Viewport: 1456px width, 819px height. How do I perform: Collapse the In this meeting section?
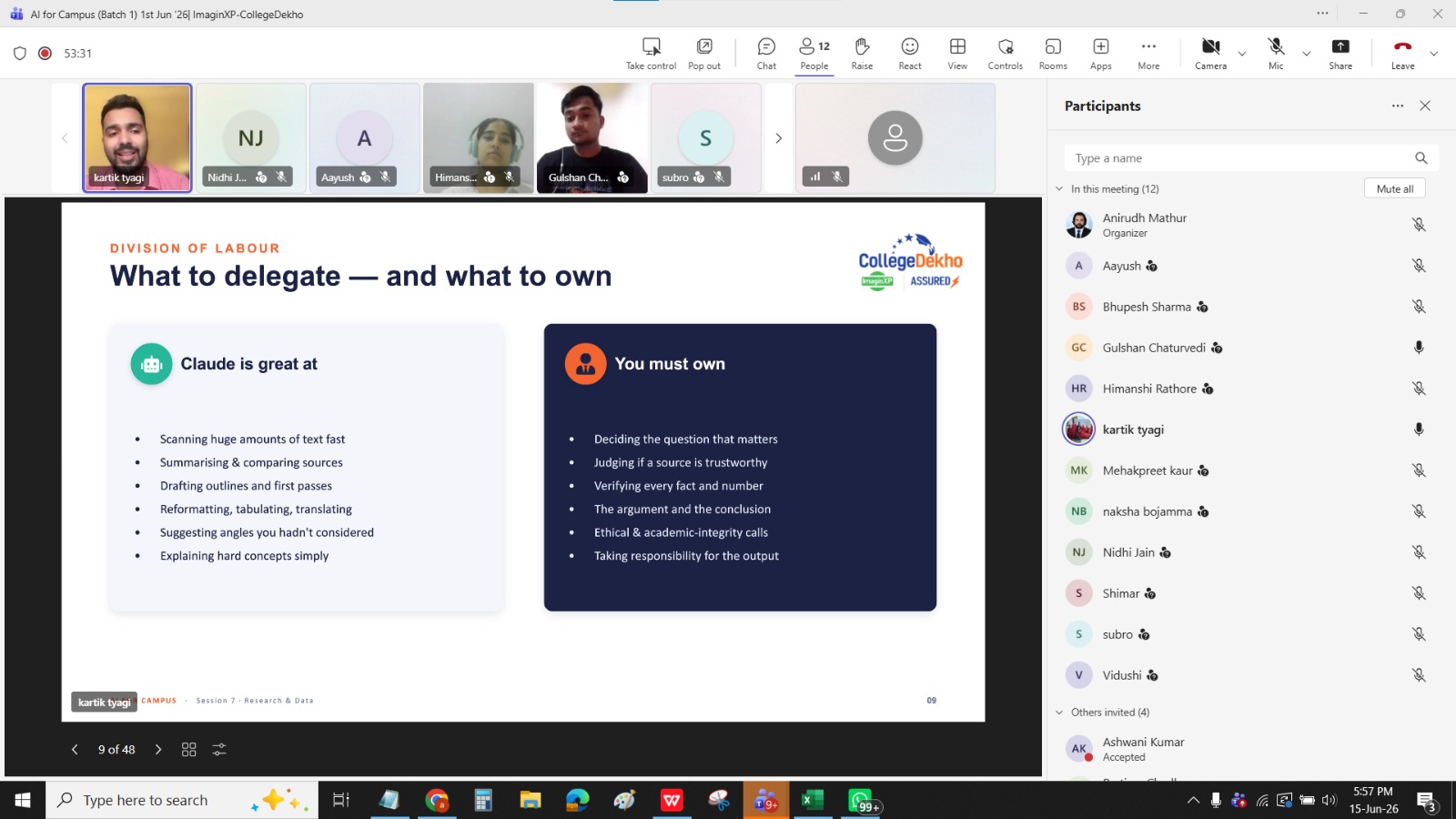(x=1059, y=189)
